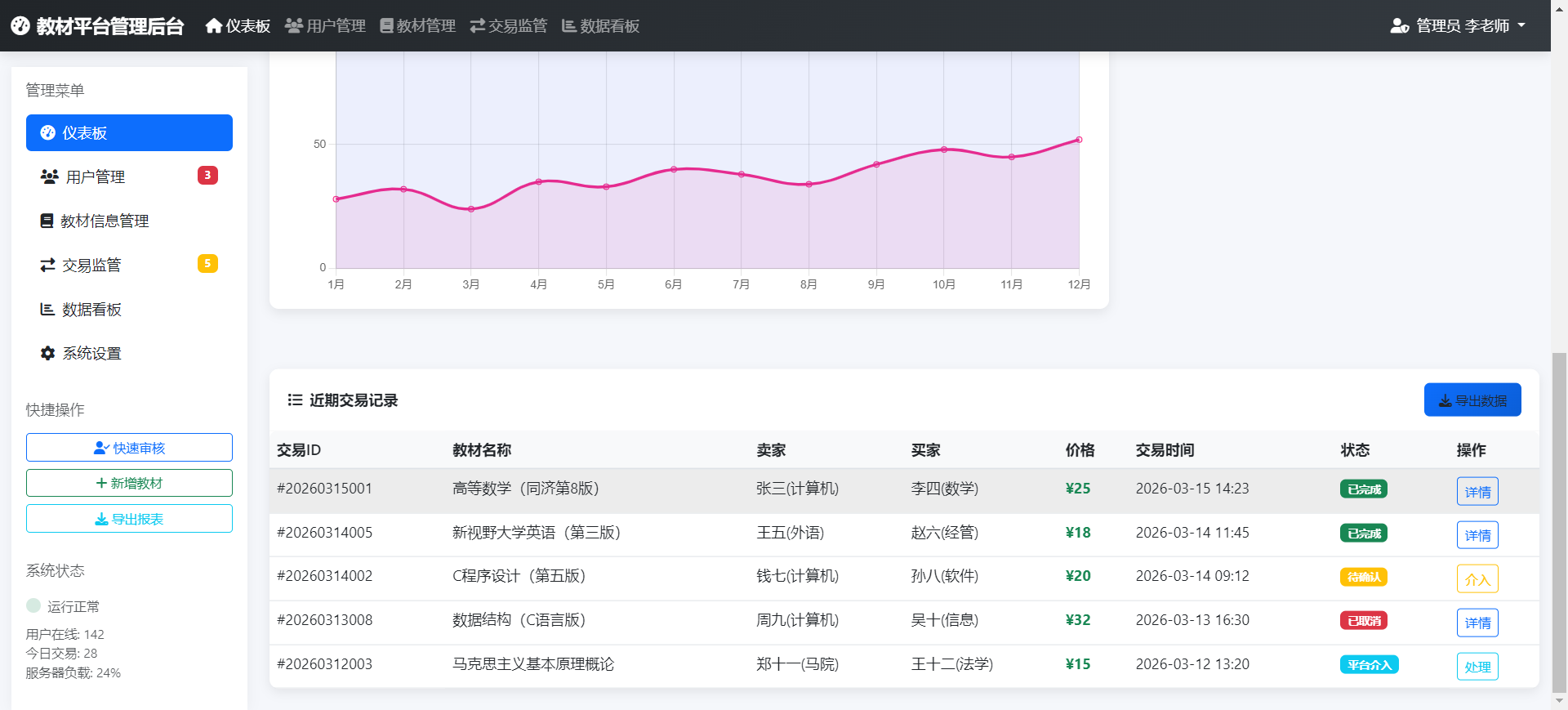Viewport: 1568px width, 710px height.
Task: Click the user-check icon on 快速审核 button
Action: 101,448
